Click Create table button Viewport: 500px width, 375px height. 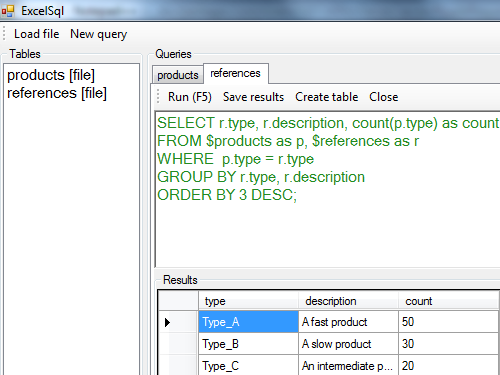tap(327, 97)
